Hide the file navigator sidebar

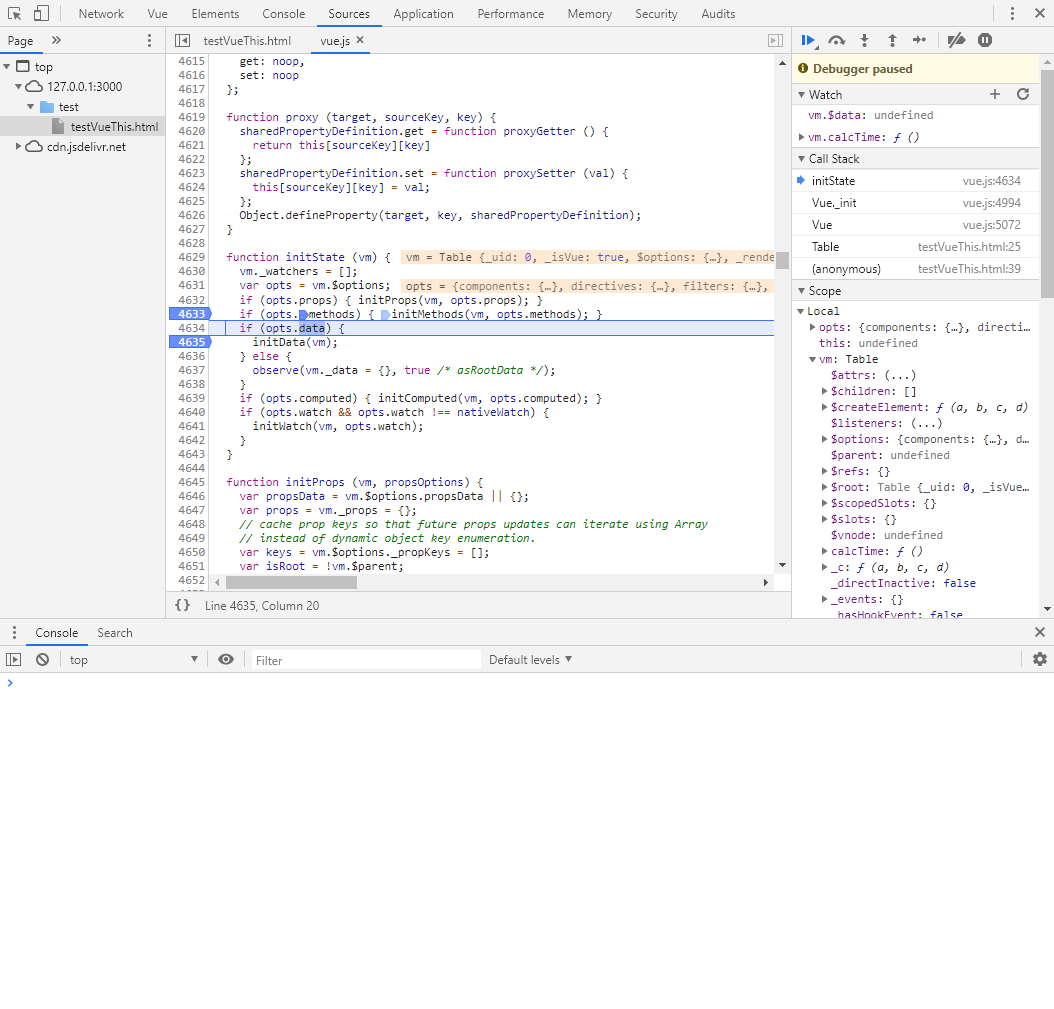coord(182,40)
